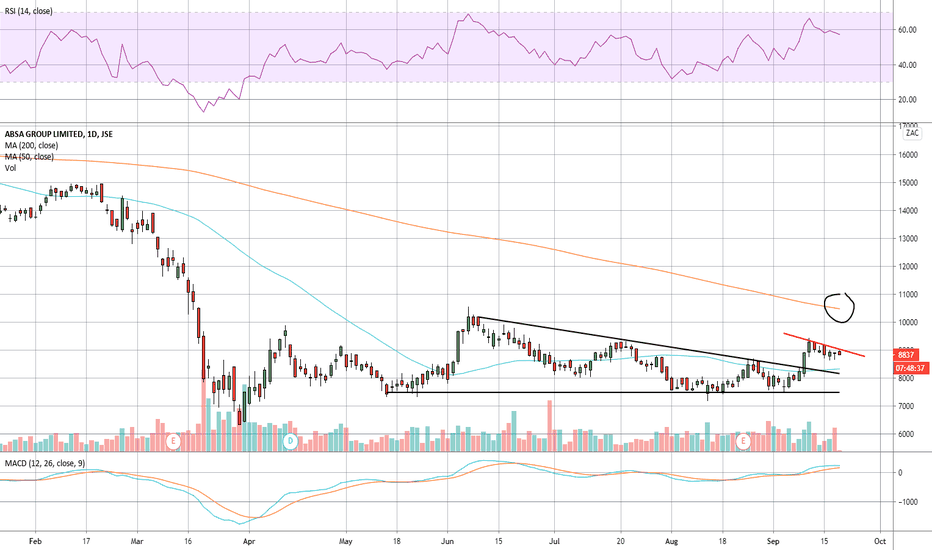
Task: Click the Apr date label on time axis
Action: point(249,541)
